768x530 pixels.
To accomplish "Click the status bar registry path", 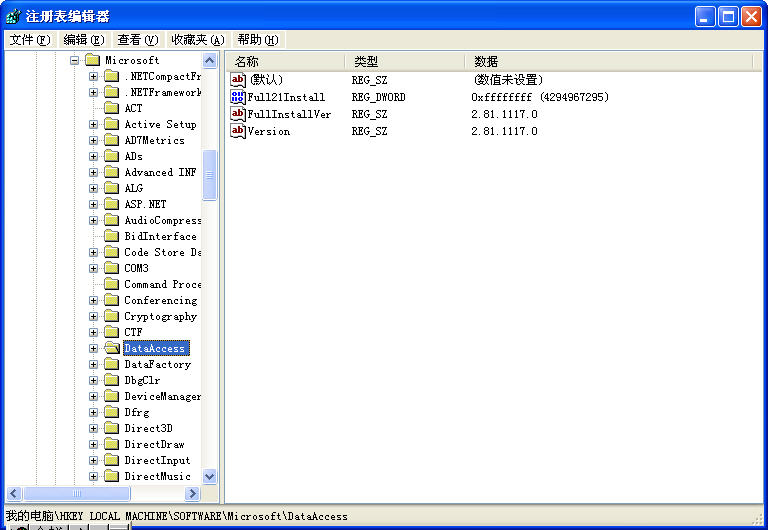I will coord(177,516).
